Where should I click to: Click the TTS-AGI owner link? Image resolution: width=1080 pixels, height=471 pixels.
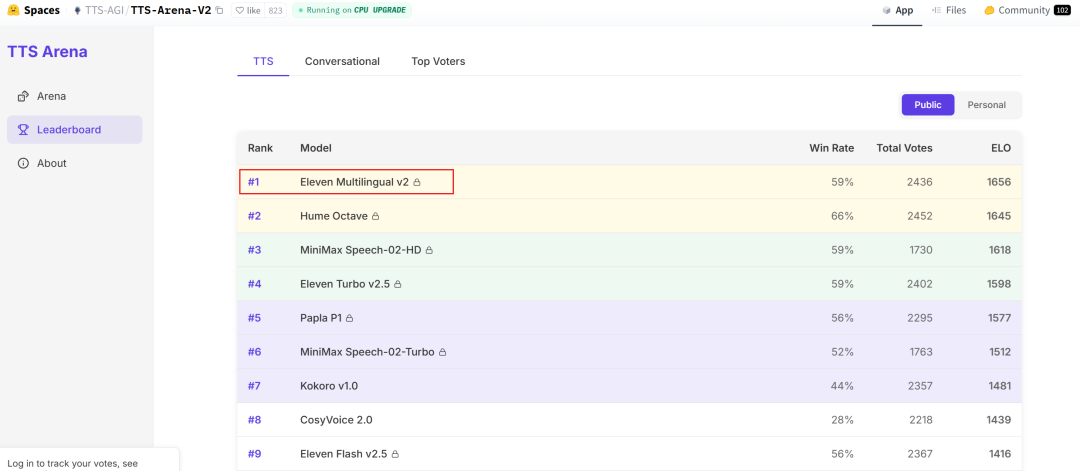click(x=103, y=10)
